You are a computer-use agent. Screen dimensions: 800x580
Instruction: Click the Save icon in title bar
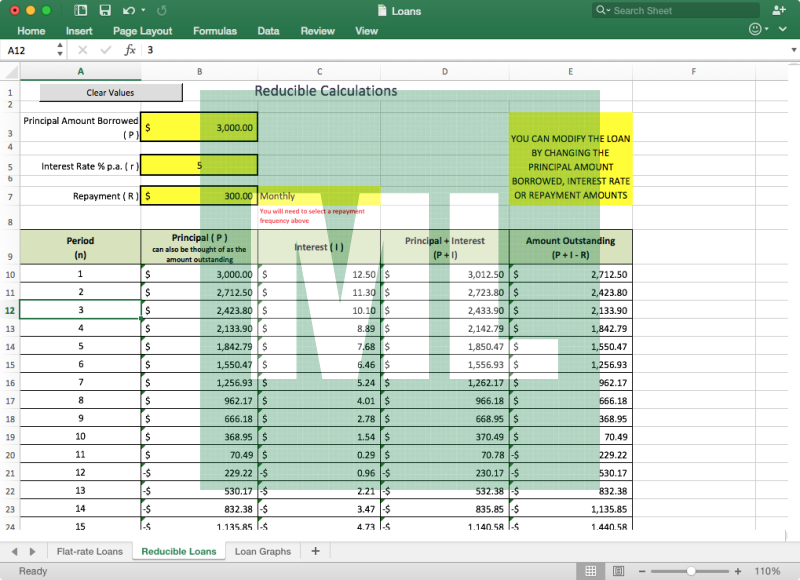click(105, 11)
